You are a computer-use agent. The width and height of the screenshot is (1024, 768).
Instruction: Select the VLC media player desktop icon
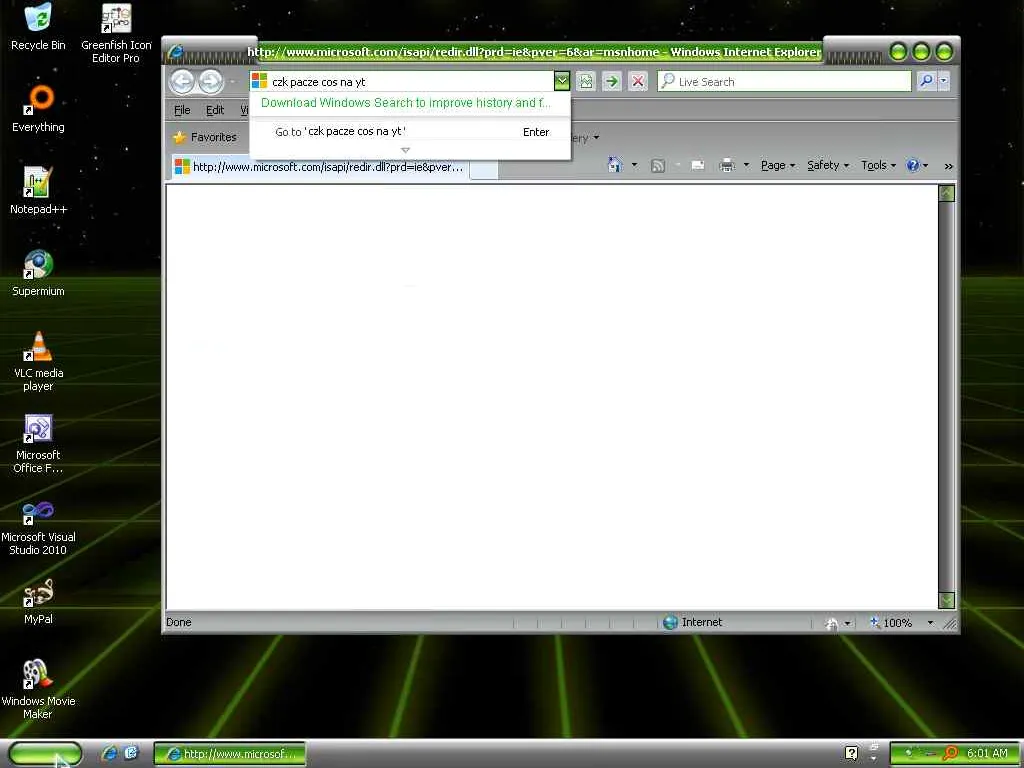pos(39,362)
